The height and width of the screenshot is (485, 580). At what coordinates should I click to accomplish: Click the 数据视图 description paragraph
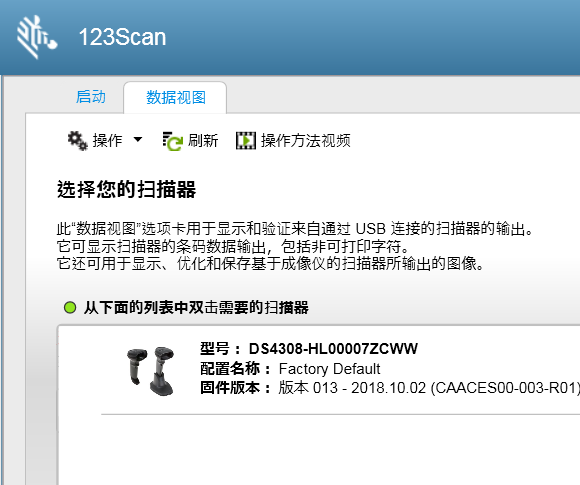click(x=295, y=246)
